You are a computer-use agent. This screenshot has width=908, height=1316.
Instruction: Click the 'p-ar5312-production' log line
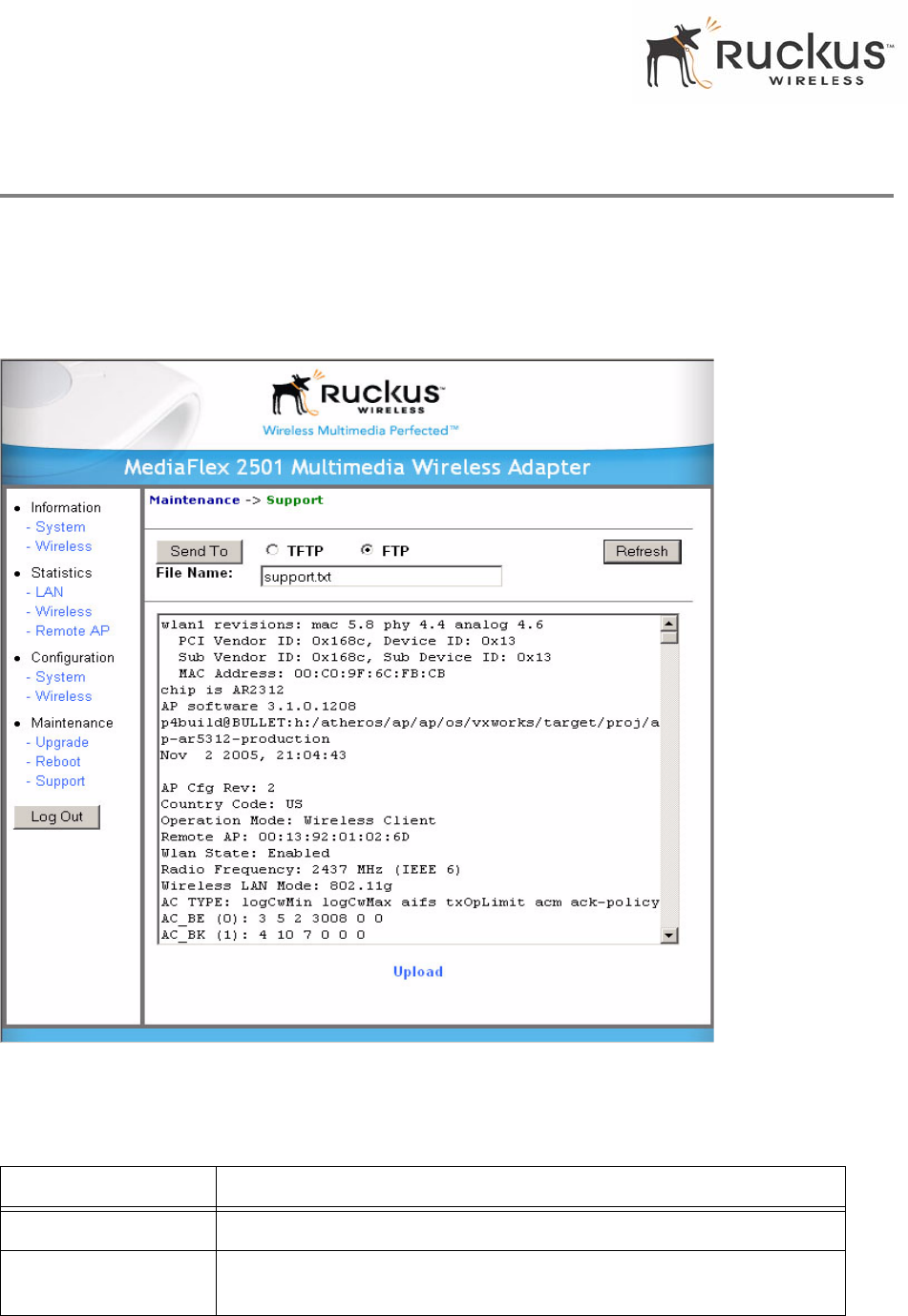pos(245,738)
